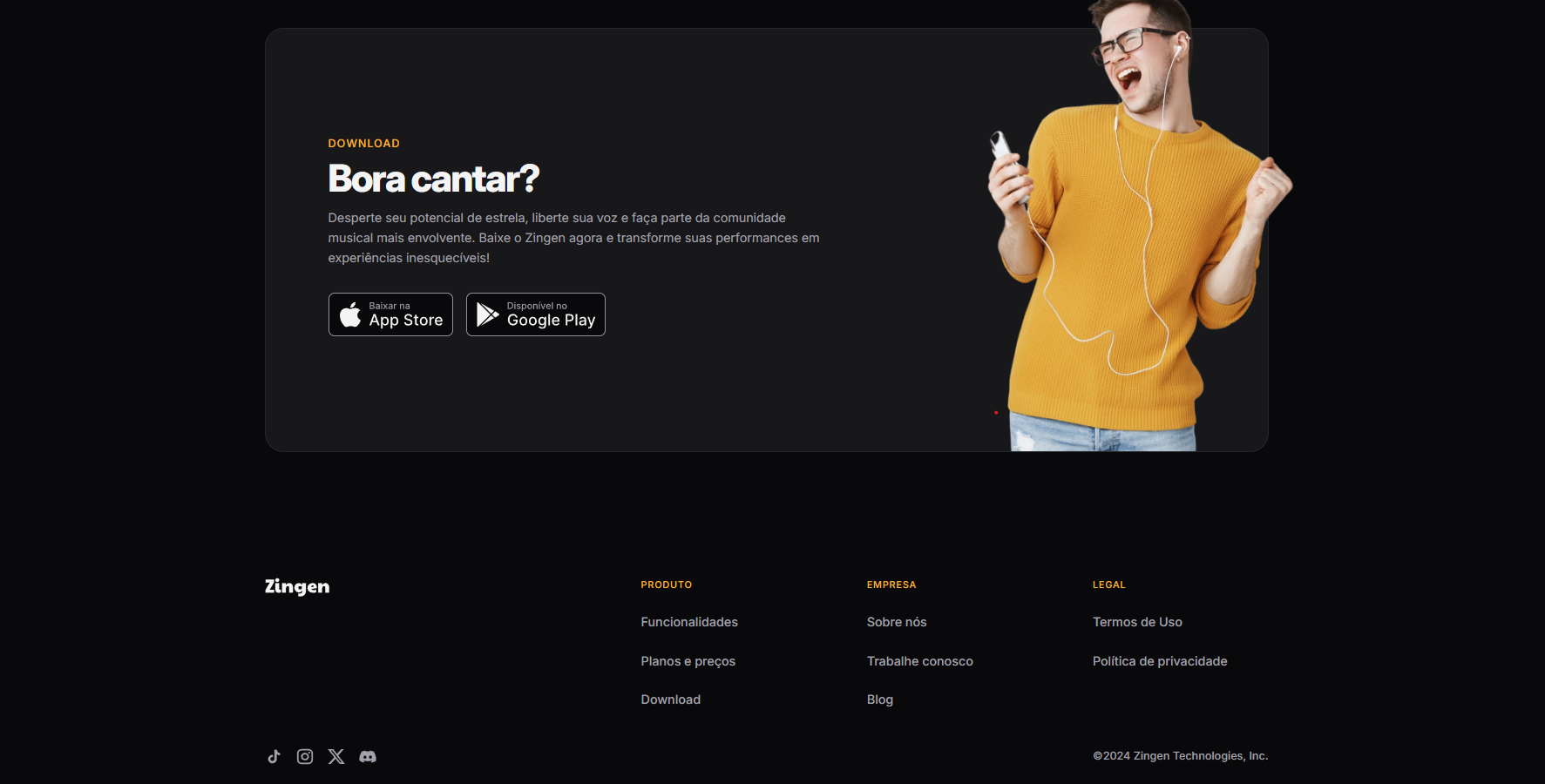Viewport: 1545px width, 784px height.
Task: Open the Termos de Uso link
Action: coord(1137,622)
